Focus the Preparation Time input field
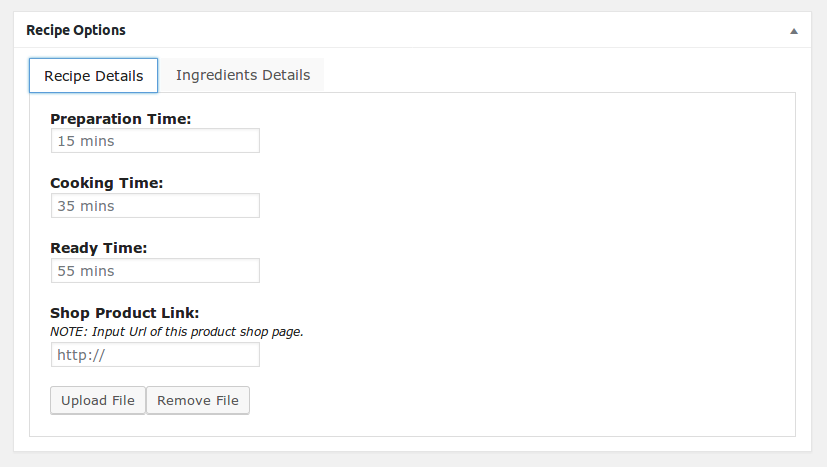827x467 pixels. (x=155, y=141)
